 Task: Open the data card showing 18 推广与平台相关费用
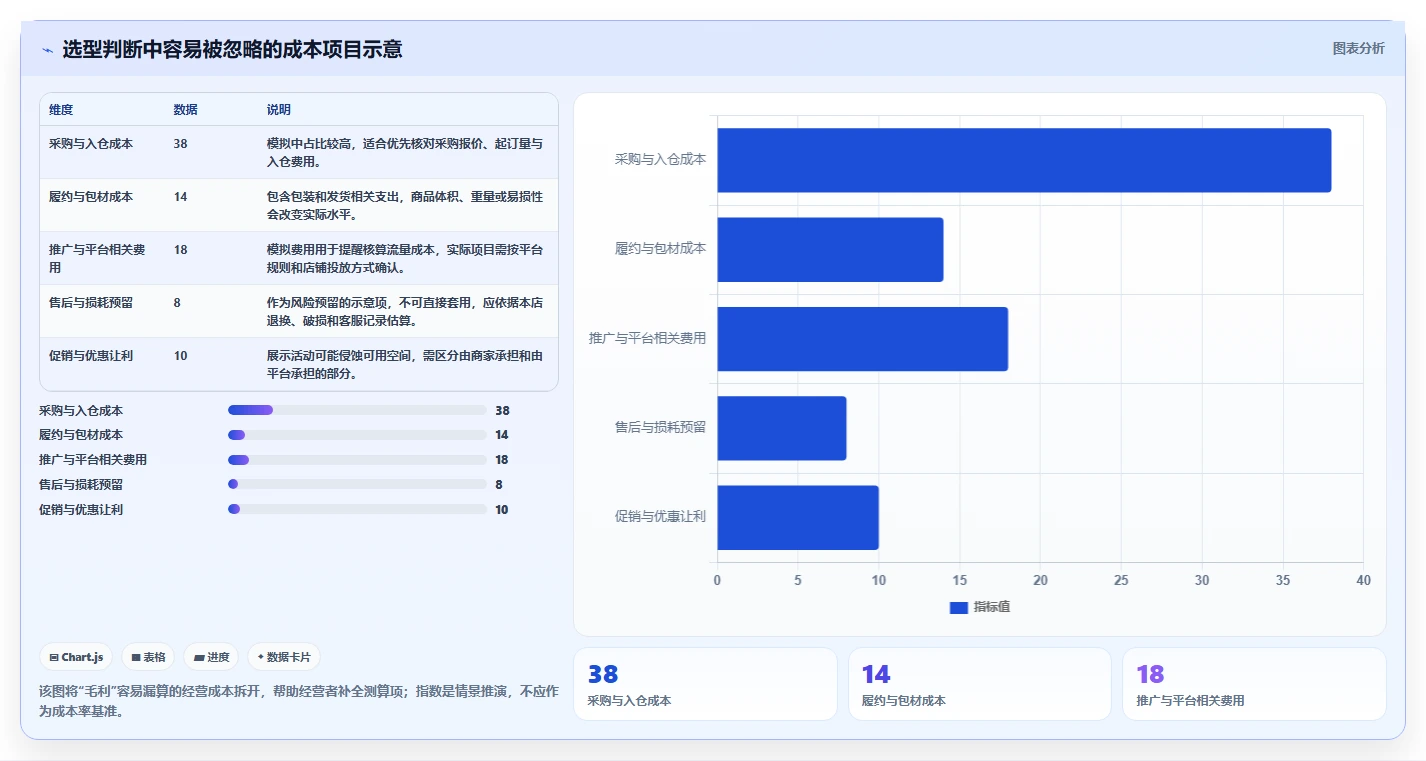1254,684
